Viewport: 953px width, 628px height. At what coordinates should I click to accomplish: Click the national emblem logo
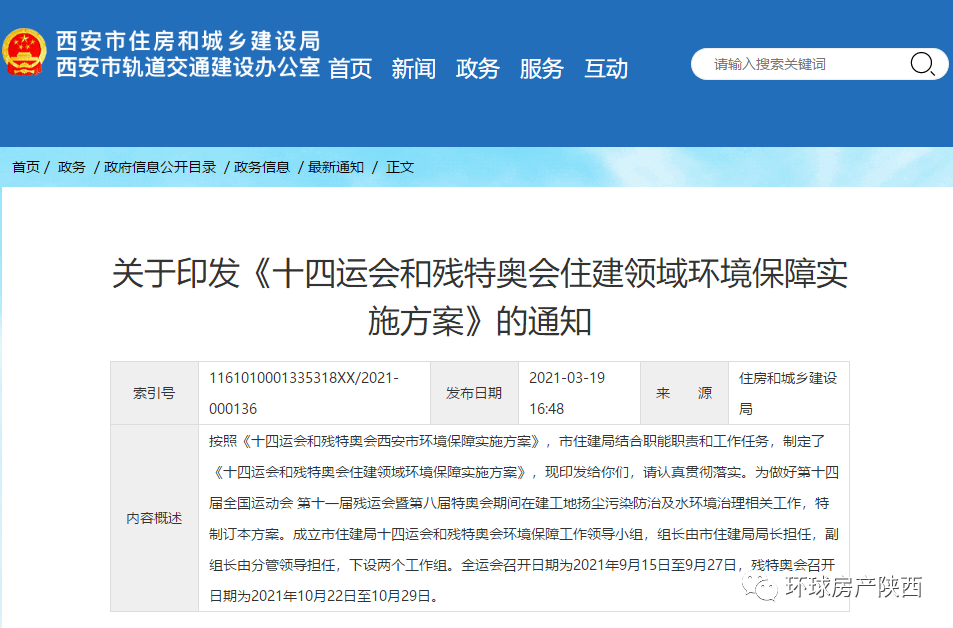click(24, 52)
